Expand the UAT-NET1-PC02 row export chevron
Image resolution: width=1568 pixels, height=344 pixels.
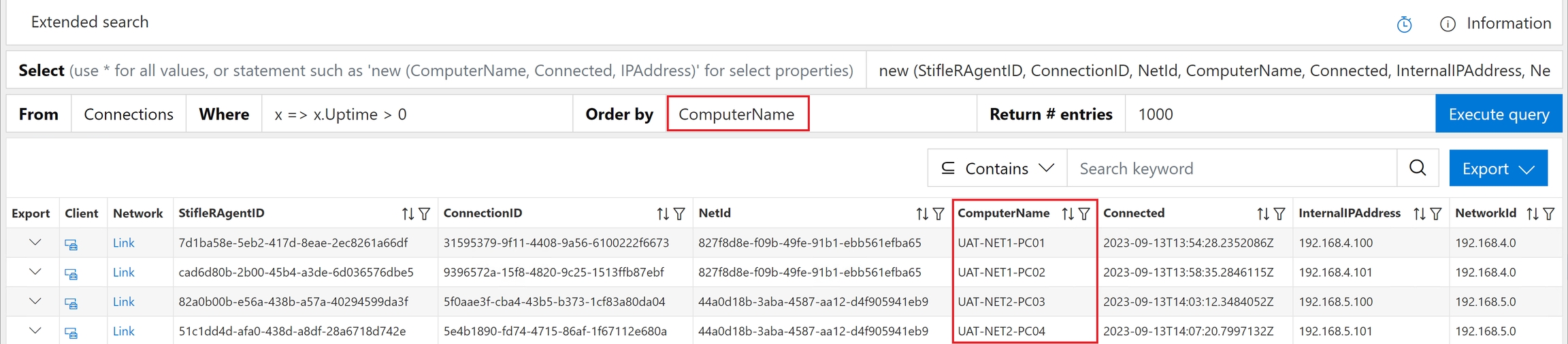click(35, 272)
